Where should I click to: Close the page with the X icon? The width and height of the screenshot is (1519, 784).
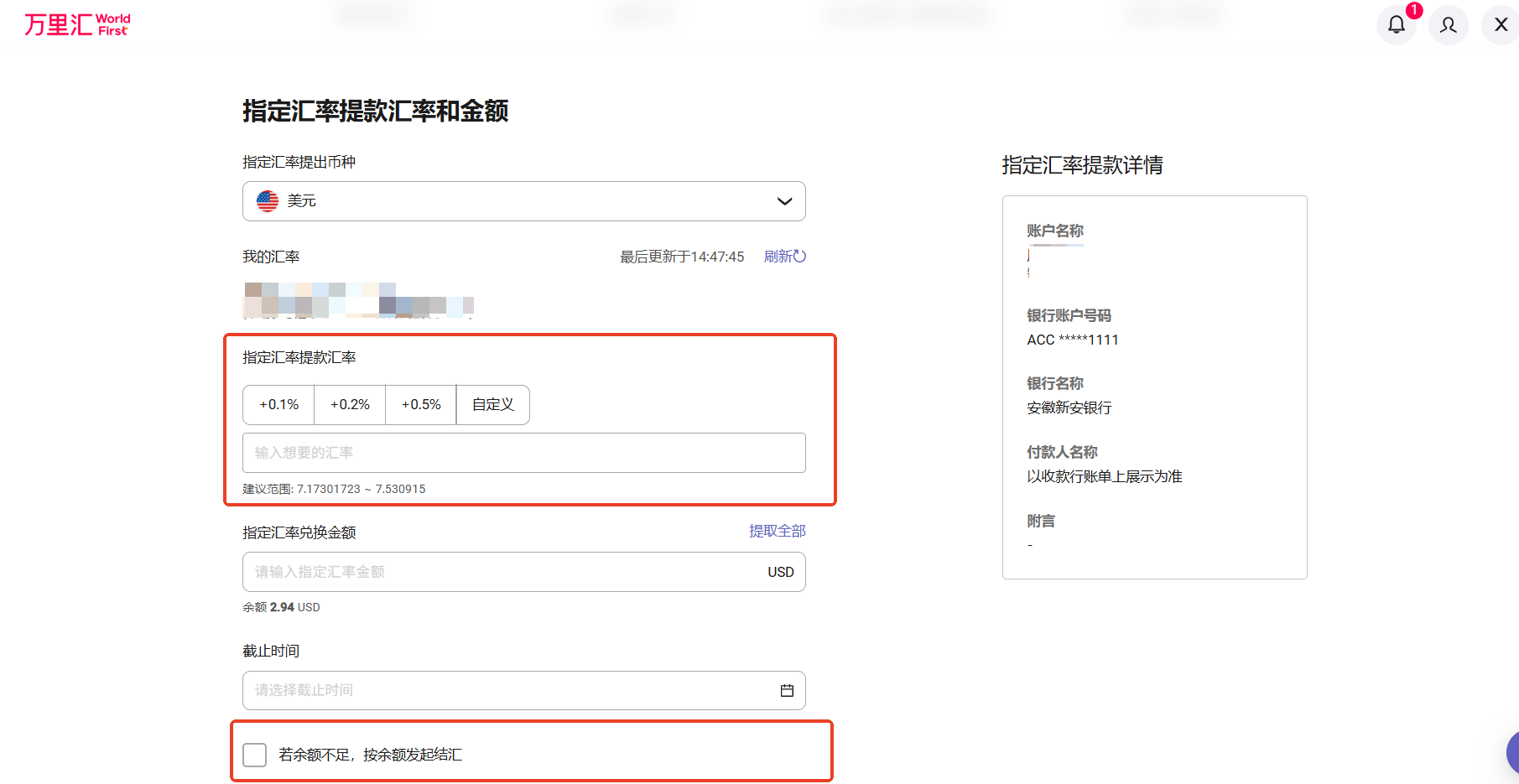[x=1501, y=25]
